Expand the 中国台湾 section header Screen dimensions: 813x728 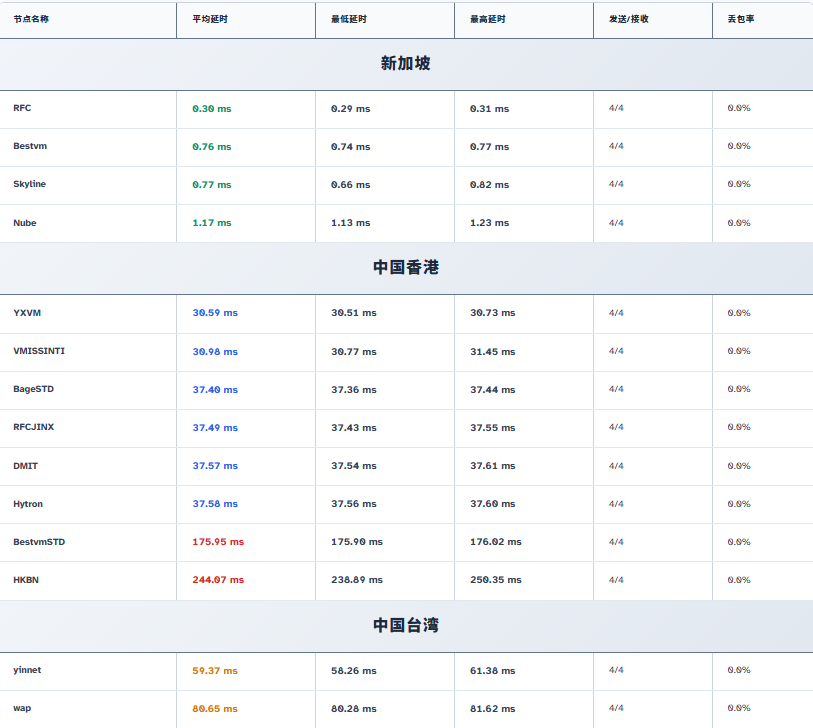tap(406, 626)
